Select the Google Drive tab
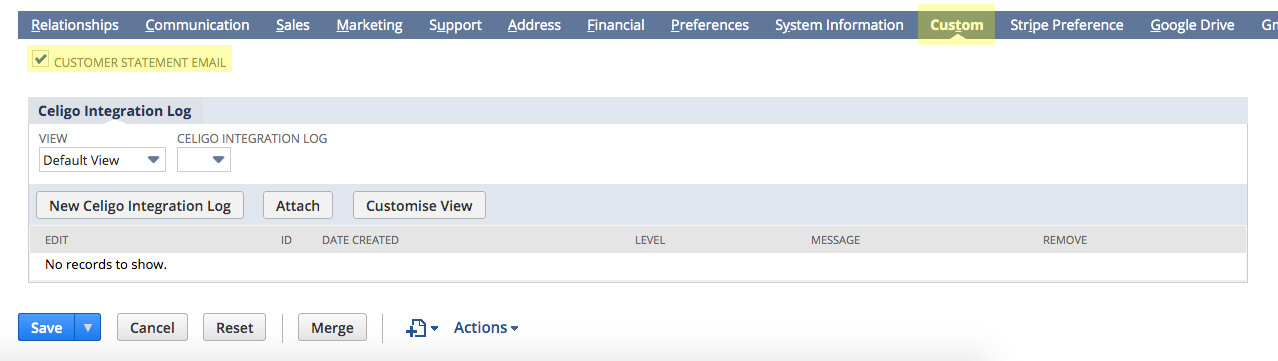 click(1192, 25)
